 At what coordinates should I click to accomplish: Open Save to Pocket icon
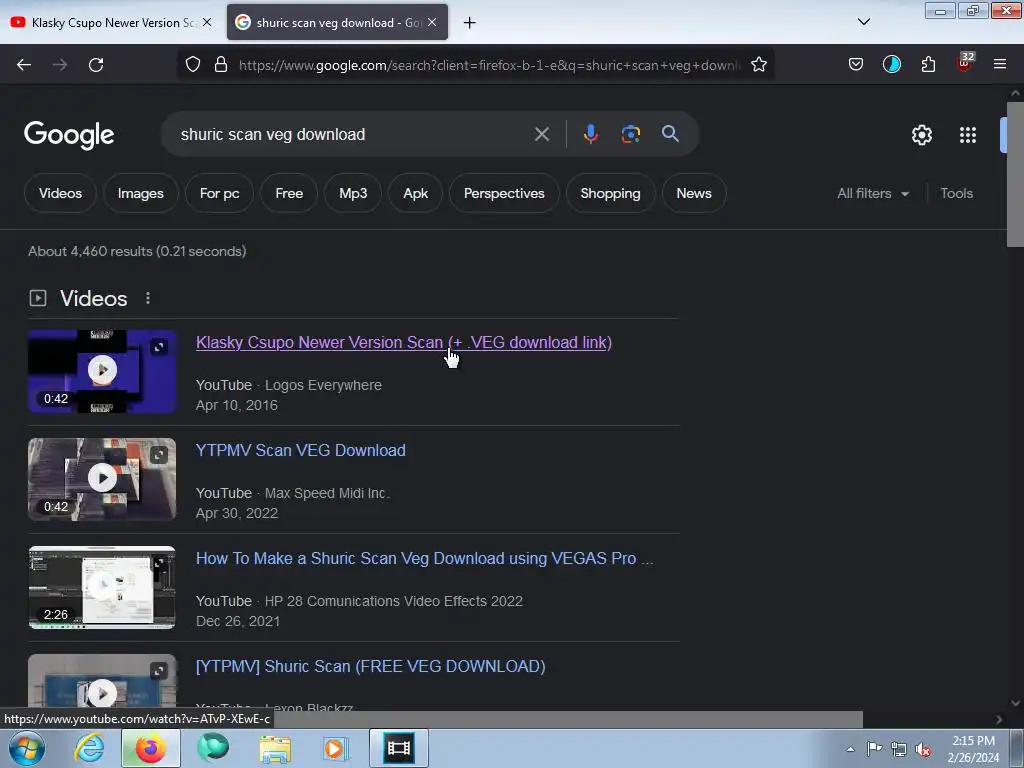coord(856,65)
